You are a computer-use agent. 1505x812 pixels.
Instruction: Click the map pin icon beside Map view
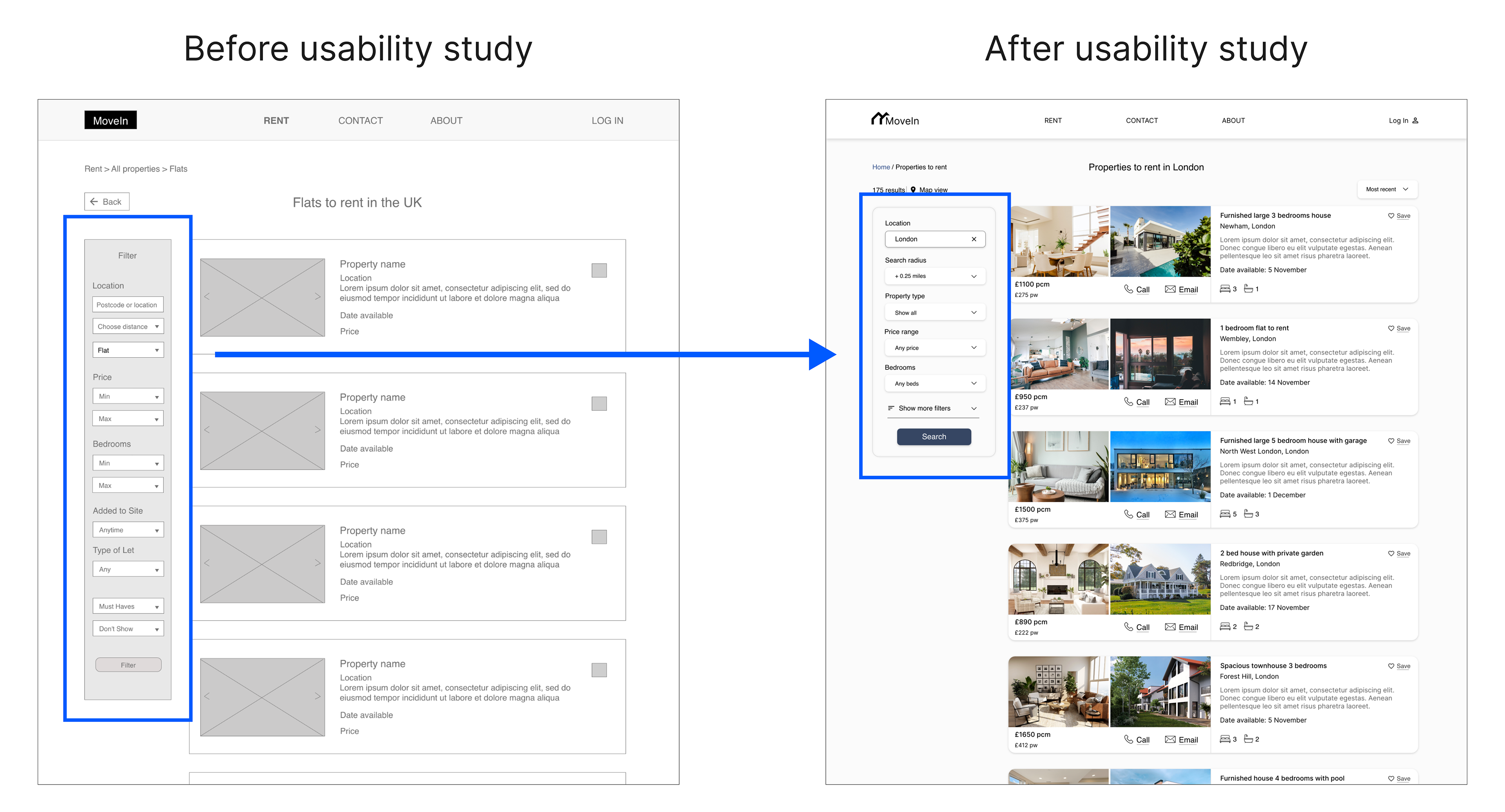point(913,190)
